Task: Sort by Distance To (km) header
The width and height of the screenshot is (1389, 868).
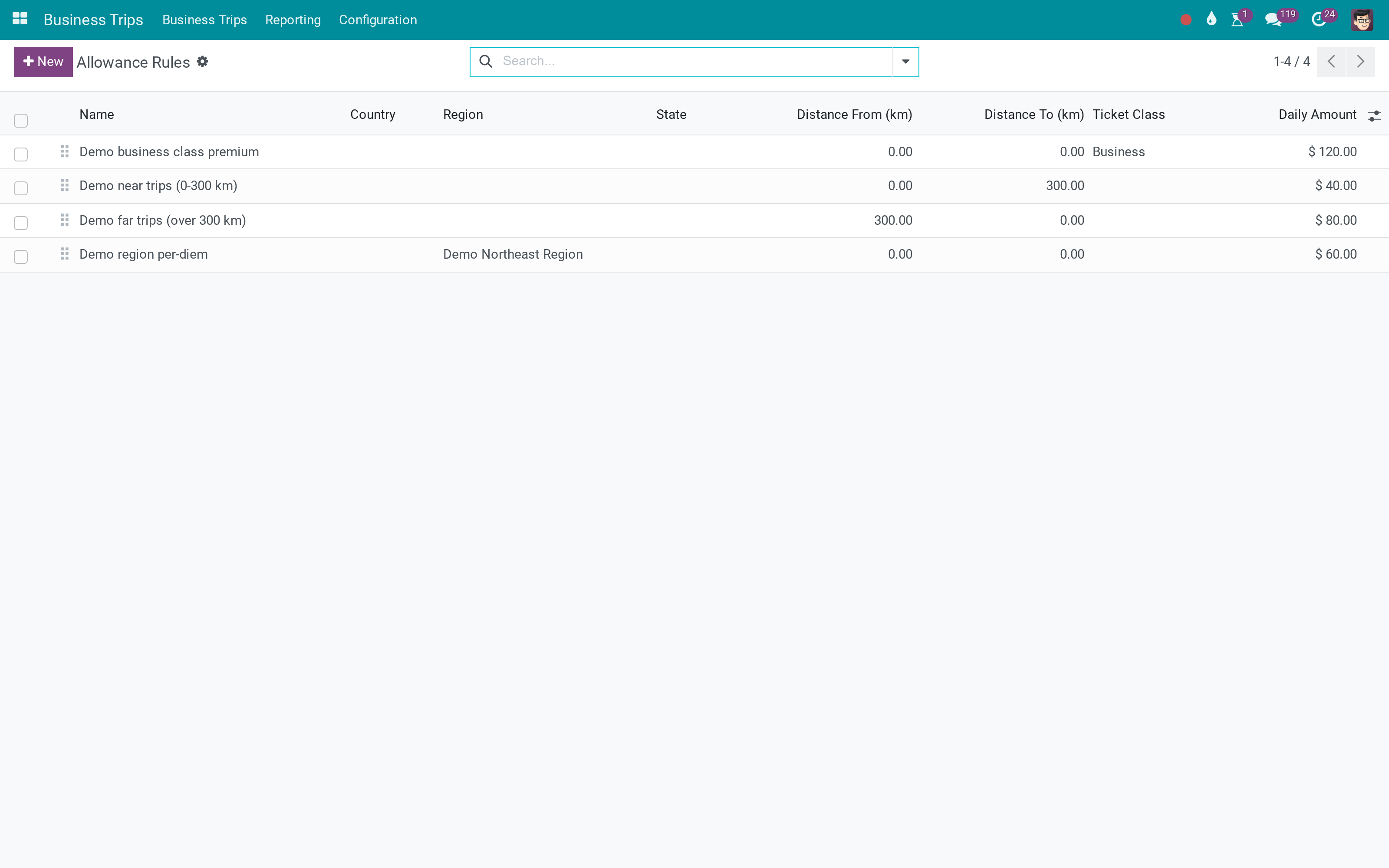Action: coord(1034,114)
